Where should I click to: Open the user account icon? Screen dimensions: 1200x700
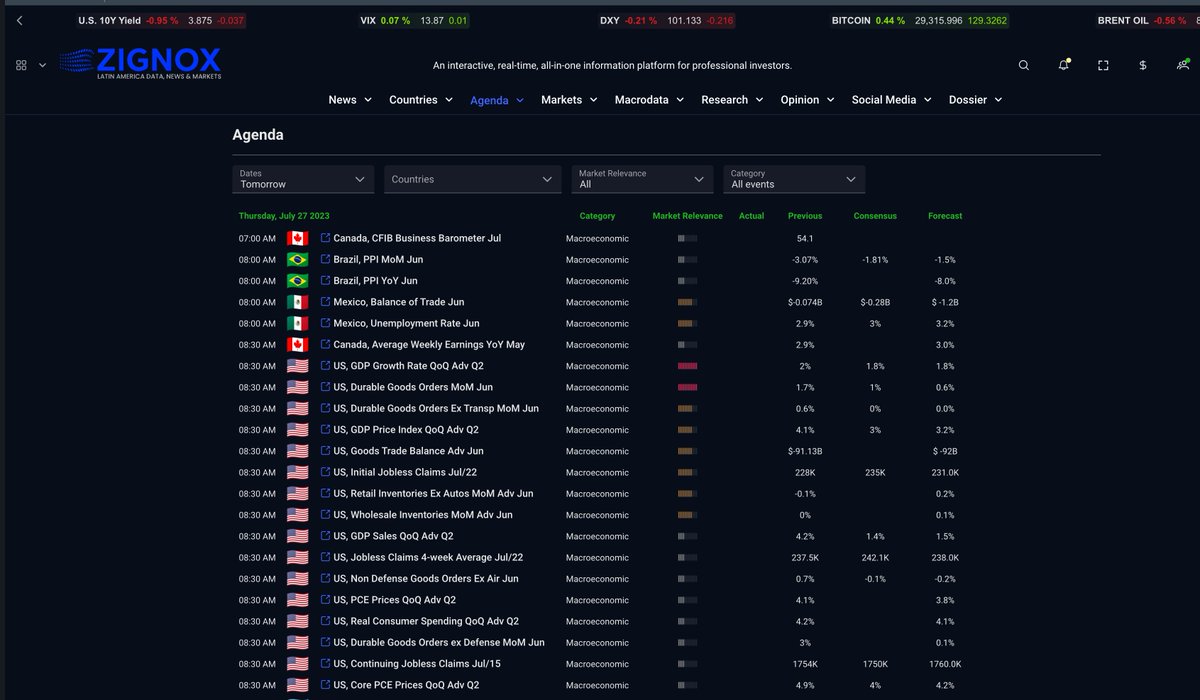click(1183, 65)
